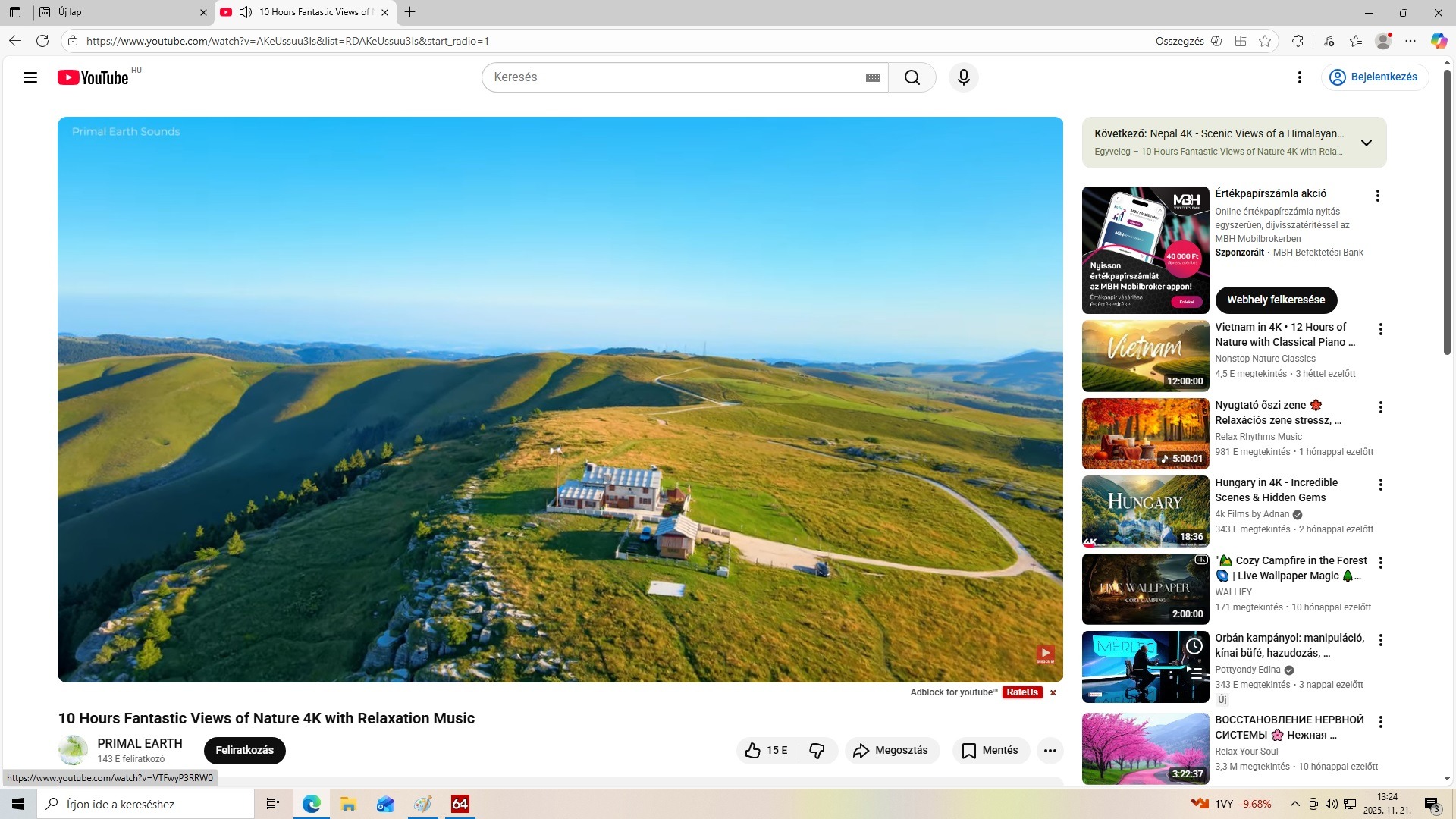
Task: Open options menu for Vietnam in 4K video
Action: point(1380,329)
